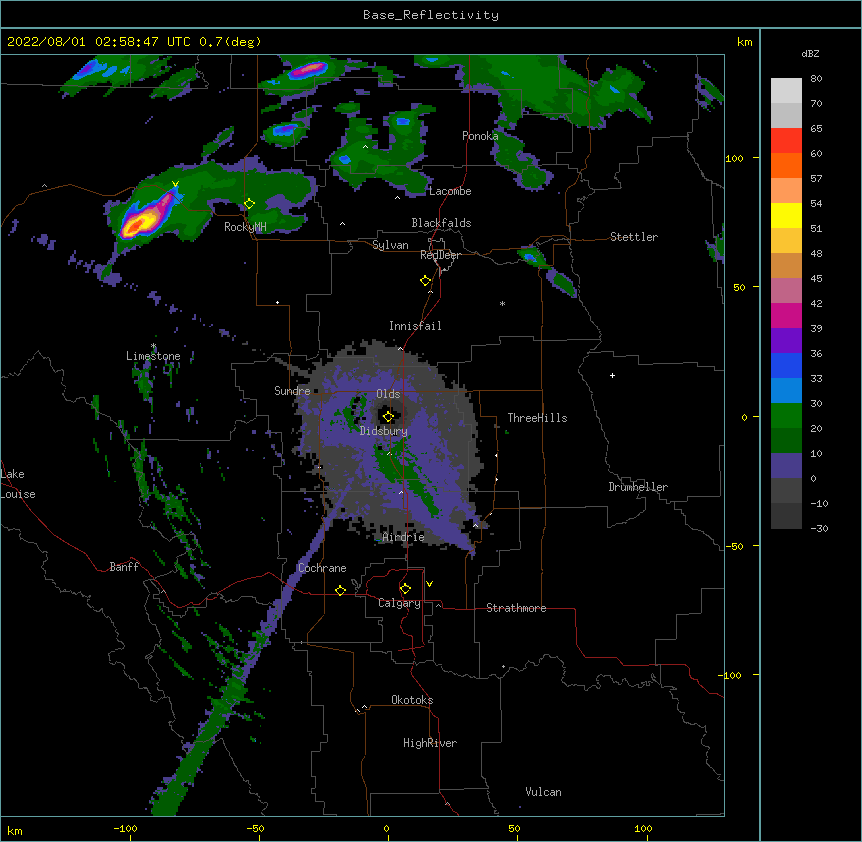Click the 65 value on the dBZ scale
Viewport: 862px width, 842px height.
coord(816,129)
